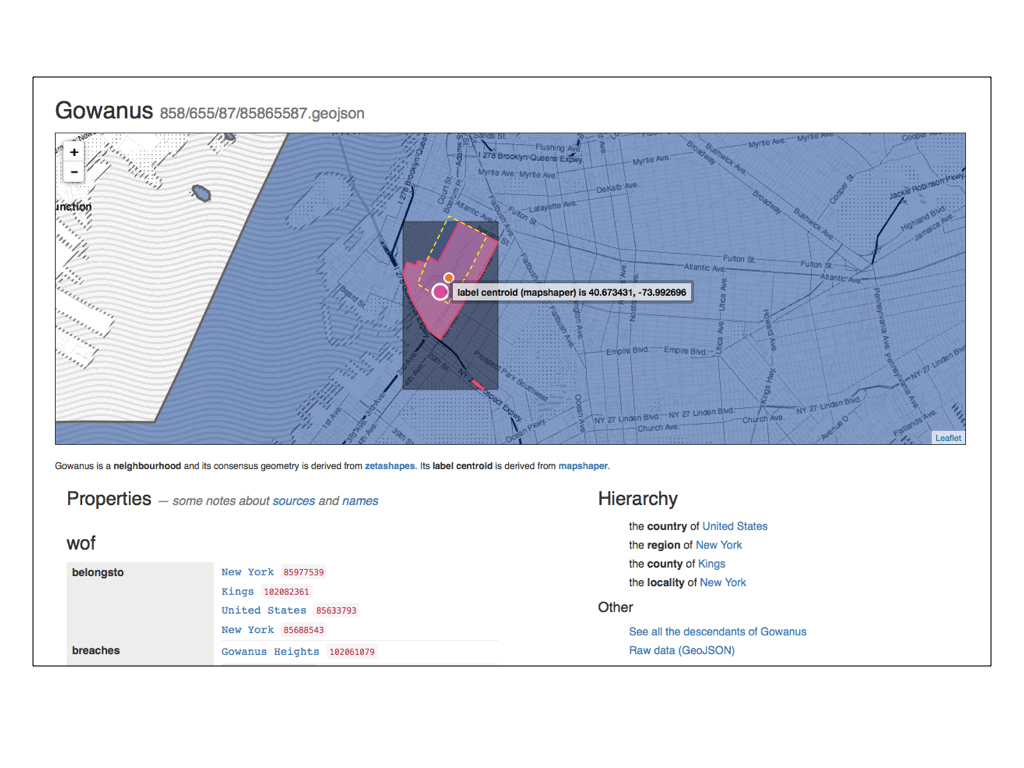Click the belongsto property label
Image resolution: width=1024 pixels, height=768 pixels.
click(98, 572)
